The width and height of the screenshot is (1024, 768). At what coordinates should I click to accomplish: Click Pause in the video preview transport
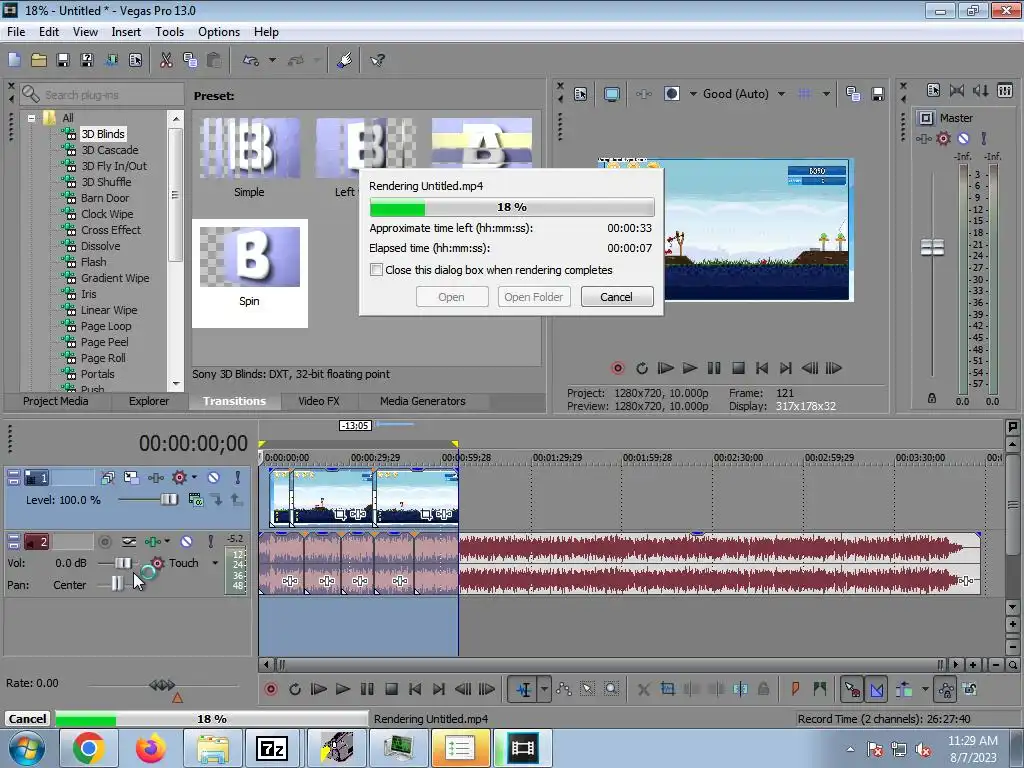[x=714, y=368]
